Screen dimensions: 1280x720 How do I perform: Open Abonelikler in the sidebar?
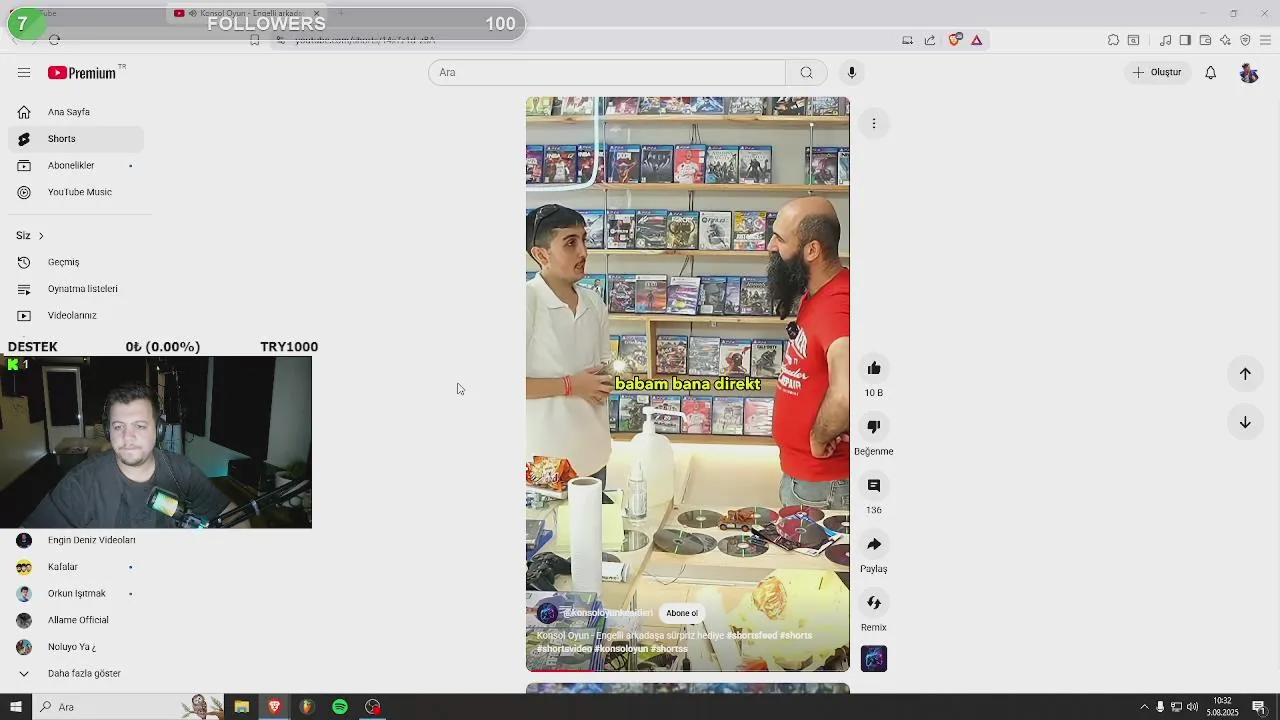click(x=76, y=165)
